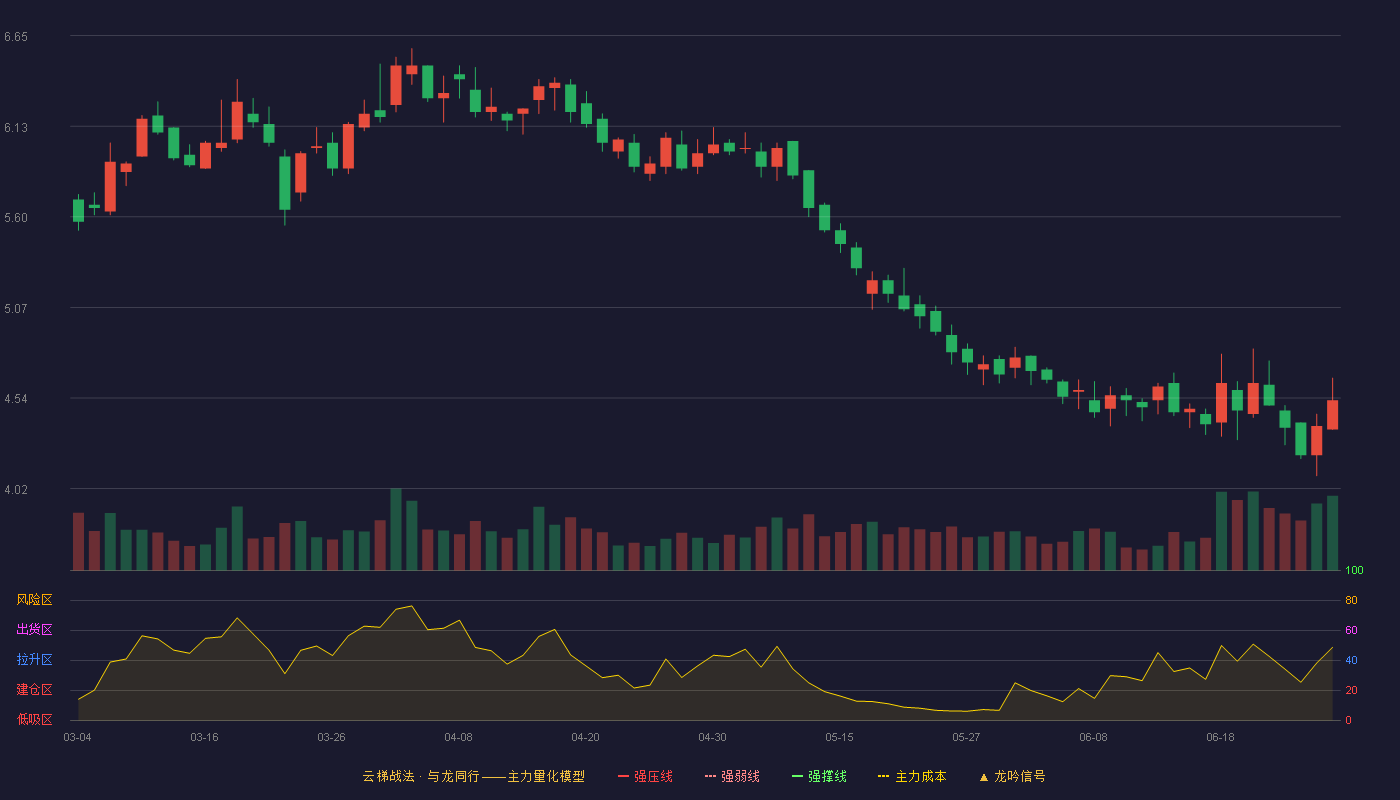Viewport: 1400px width, 800px height.
Task: Select the 拉升区 zone label
Action: [34, 660]
